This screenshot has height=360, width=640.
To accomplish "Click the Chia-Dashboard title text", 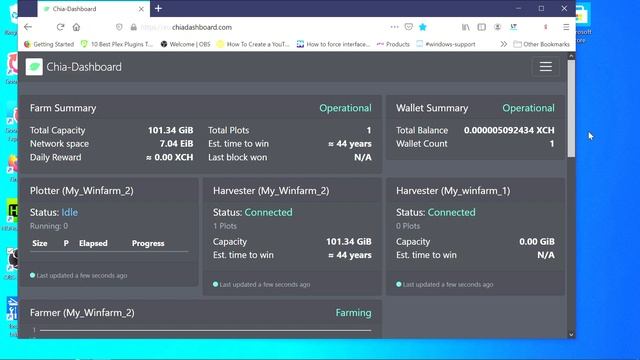I will [84, 67].
